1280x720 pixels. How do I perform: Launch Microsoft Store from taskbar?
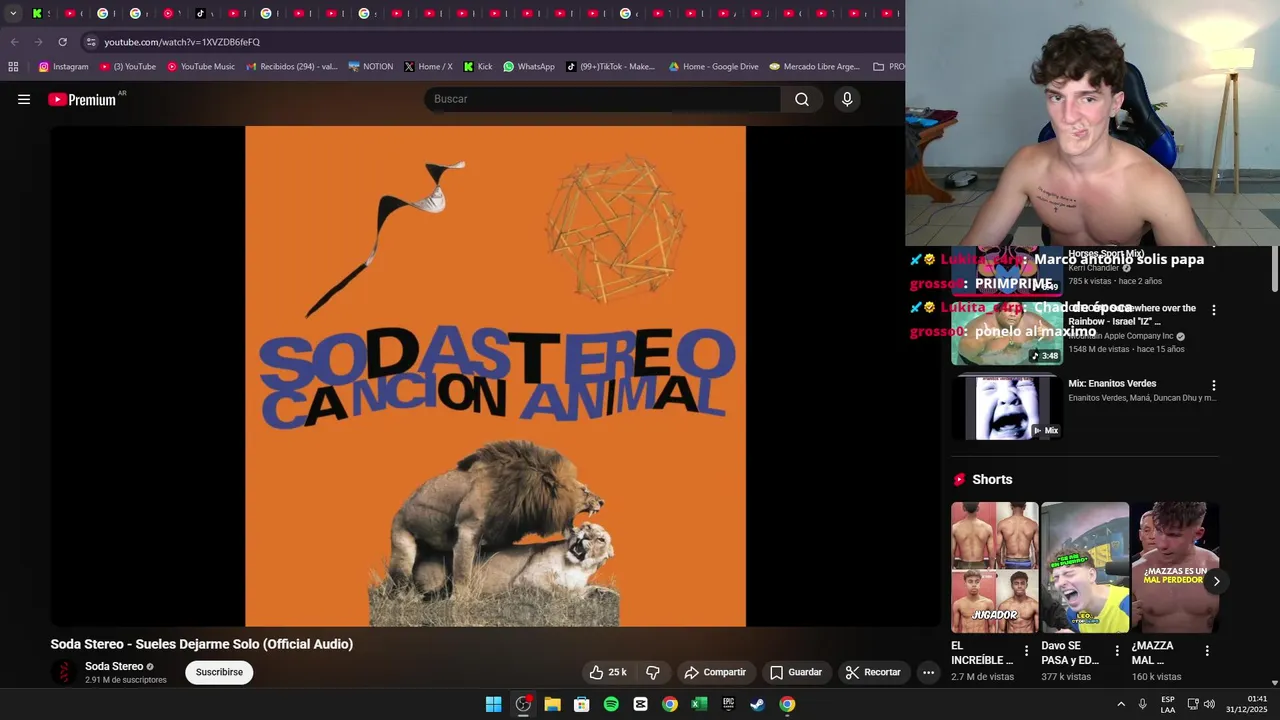coord(581,704)
